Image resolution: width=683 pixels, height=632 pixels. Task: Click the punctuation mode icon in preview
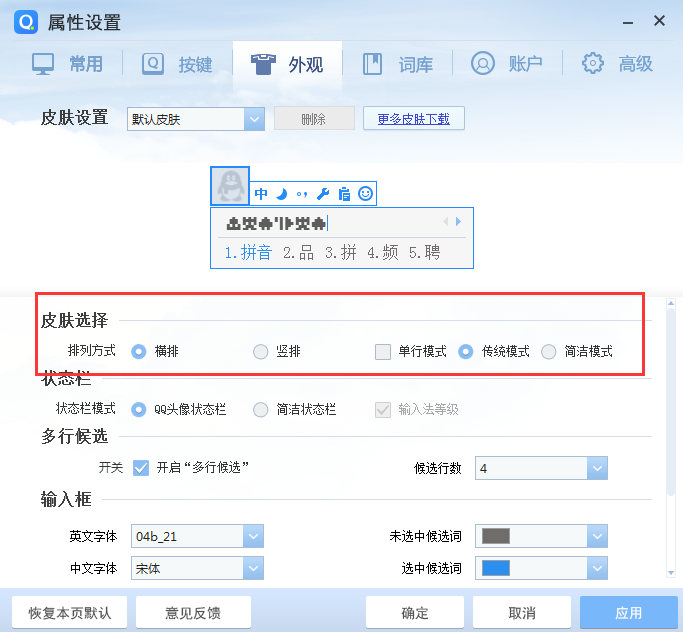pos(301,194)
